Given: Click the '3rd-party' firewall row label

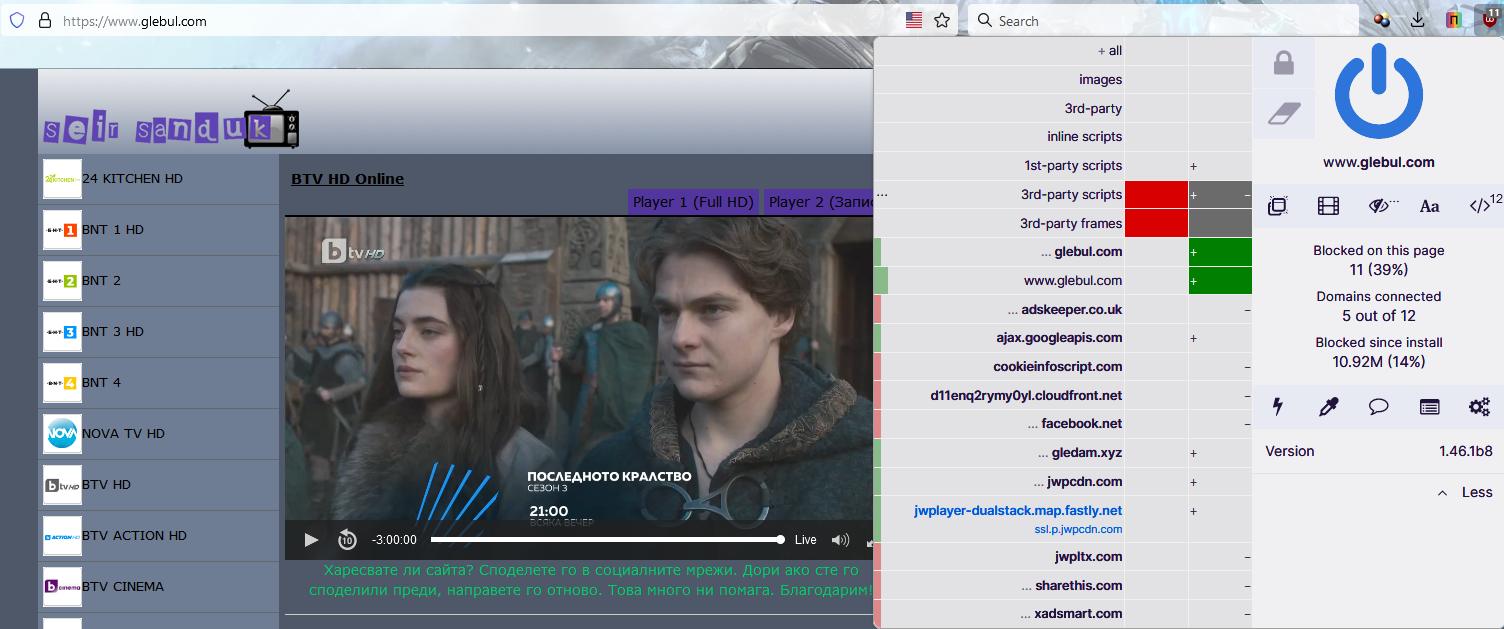Looking at the screenshot, I should pos(1093,108).
